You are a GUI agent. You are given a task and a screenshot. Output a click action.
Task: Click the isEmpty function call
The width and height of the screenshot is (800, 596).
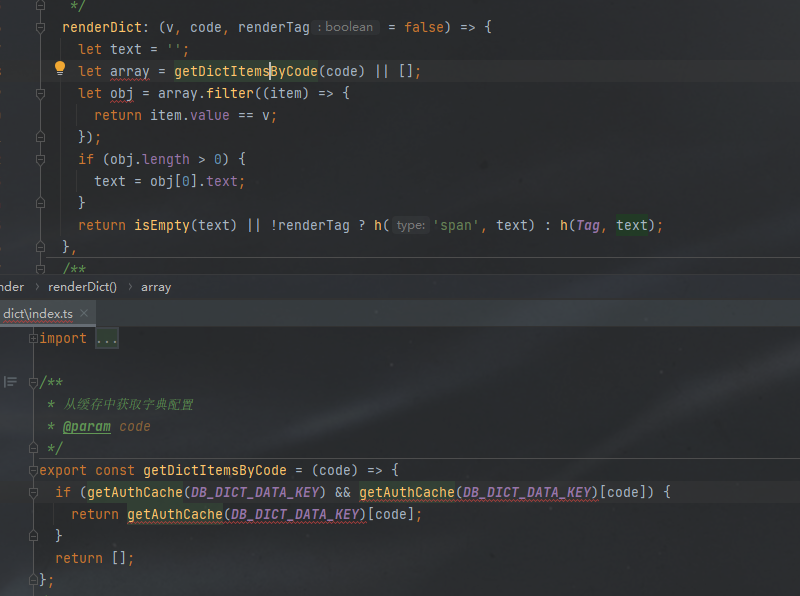(x=162, y=225)
